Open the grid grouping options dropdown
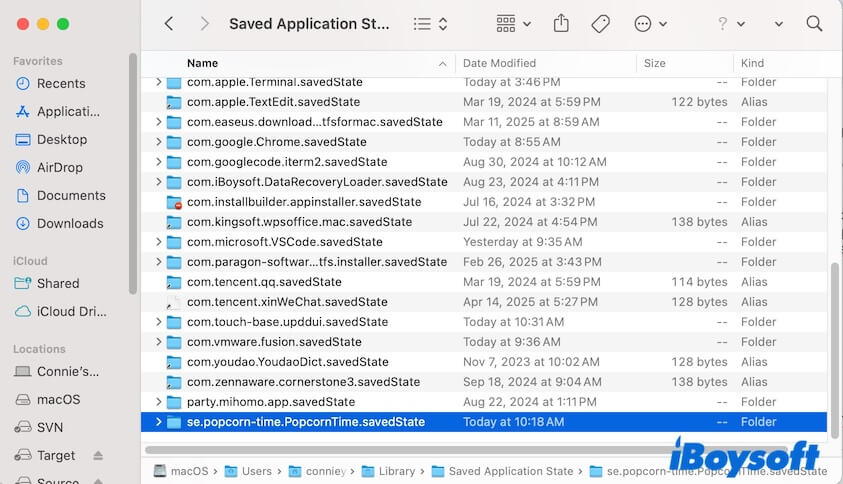The image size is (843, 484). point(514,23)
